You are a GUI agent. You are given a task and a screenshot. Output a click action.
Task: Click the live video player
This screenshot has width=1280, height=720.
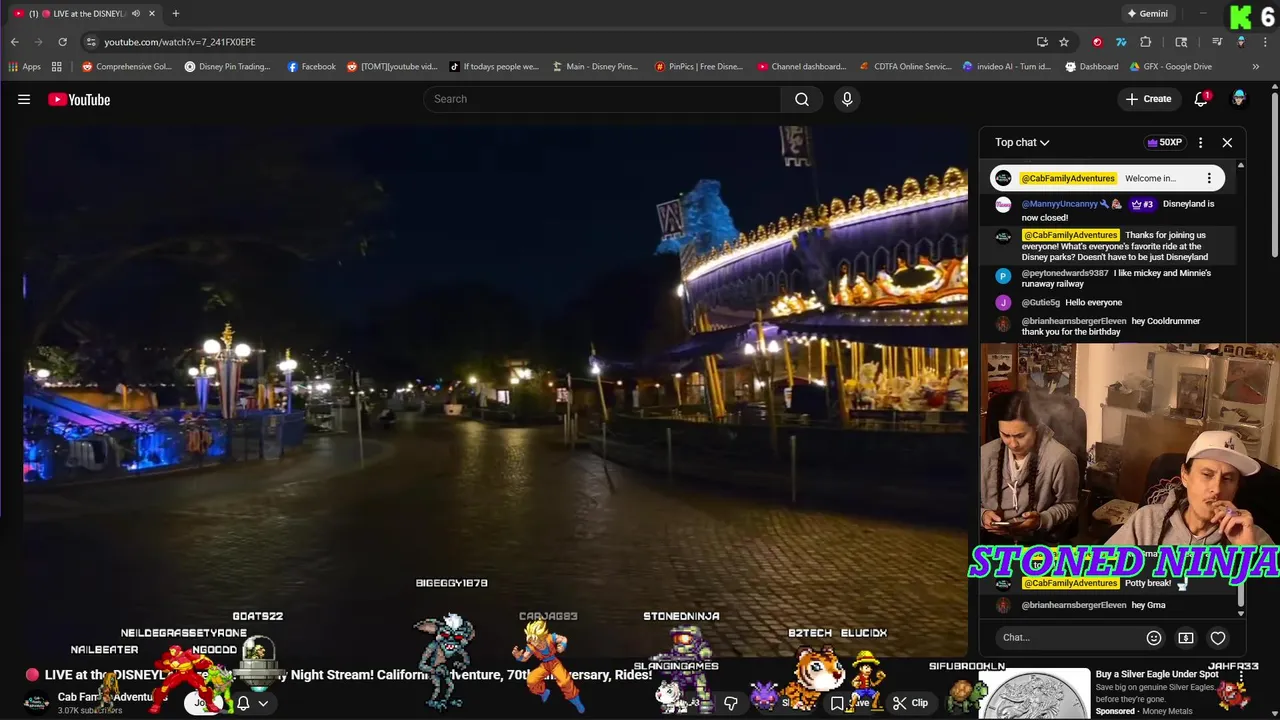tap(496, 390)
